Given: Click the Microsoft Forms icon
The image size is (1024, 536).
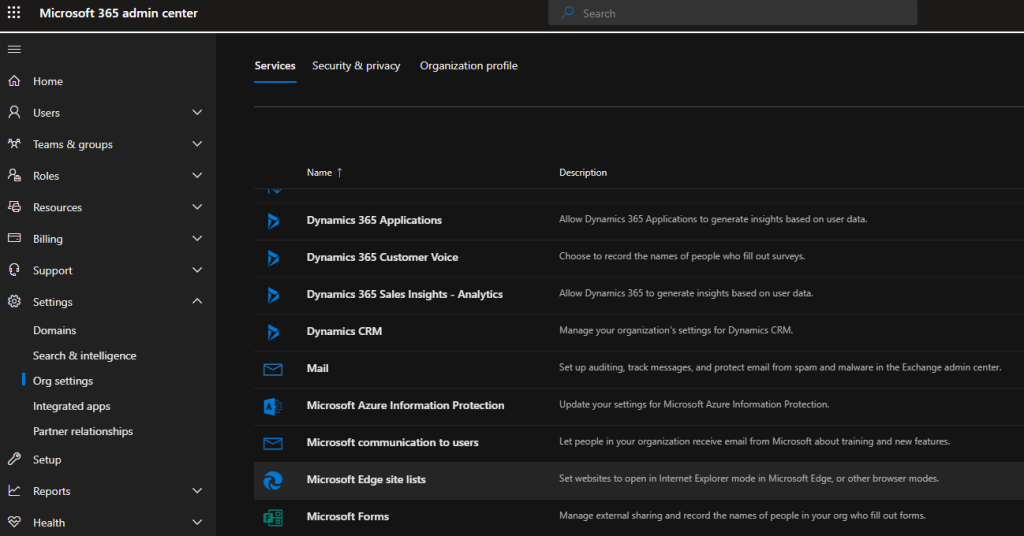Looking at the screenshot, I should [x=273, y=518].
